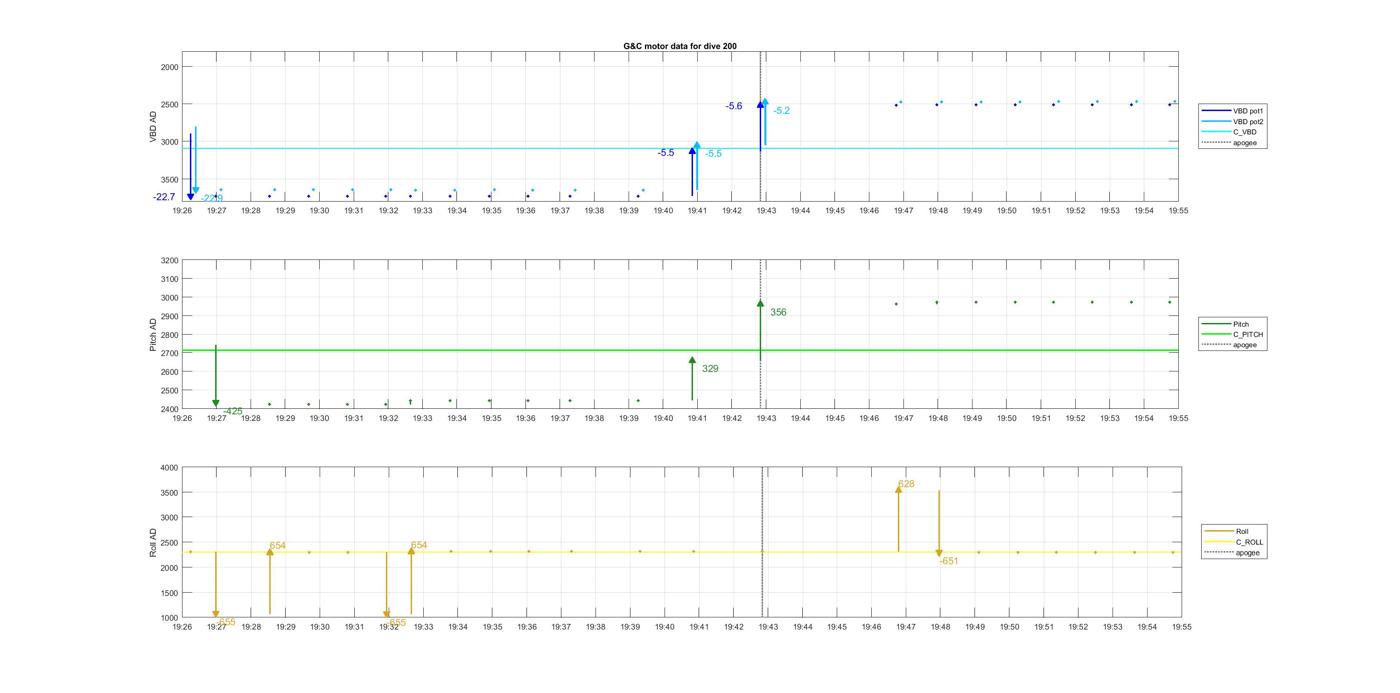Click the '3200' y-axis tick in Pitch plot
Viewport: 1400px width, 693px height.
click(x=169, y=260)
